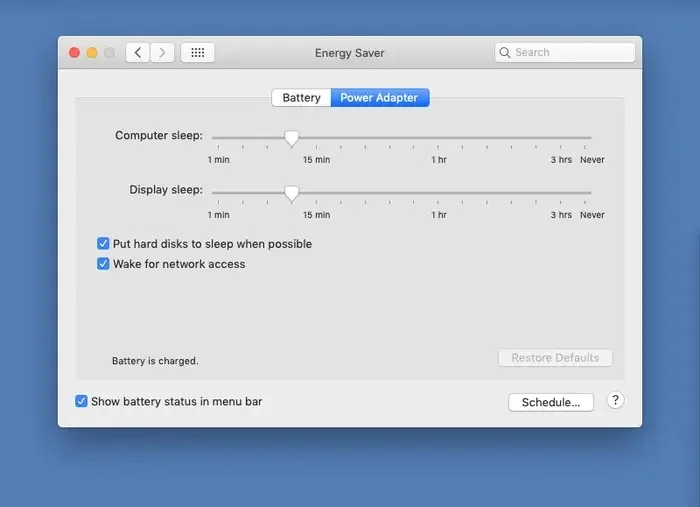Click the magnifying glass search icon
700x507 pixels.
[x=506, y=52]
